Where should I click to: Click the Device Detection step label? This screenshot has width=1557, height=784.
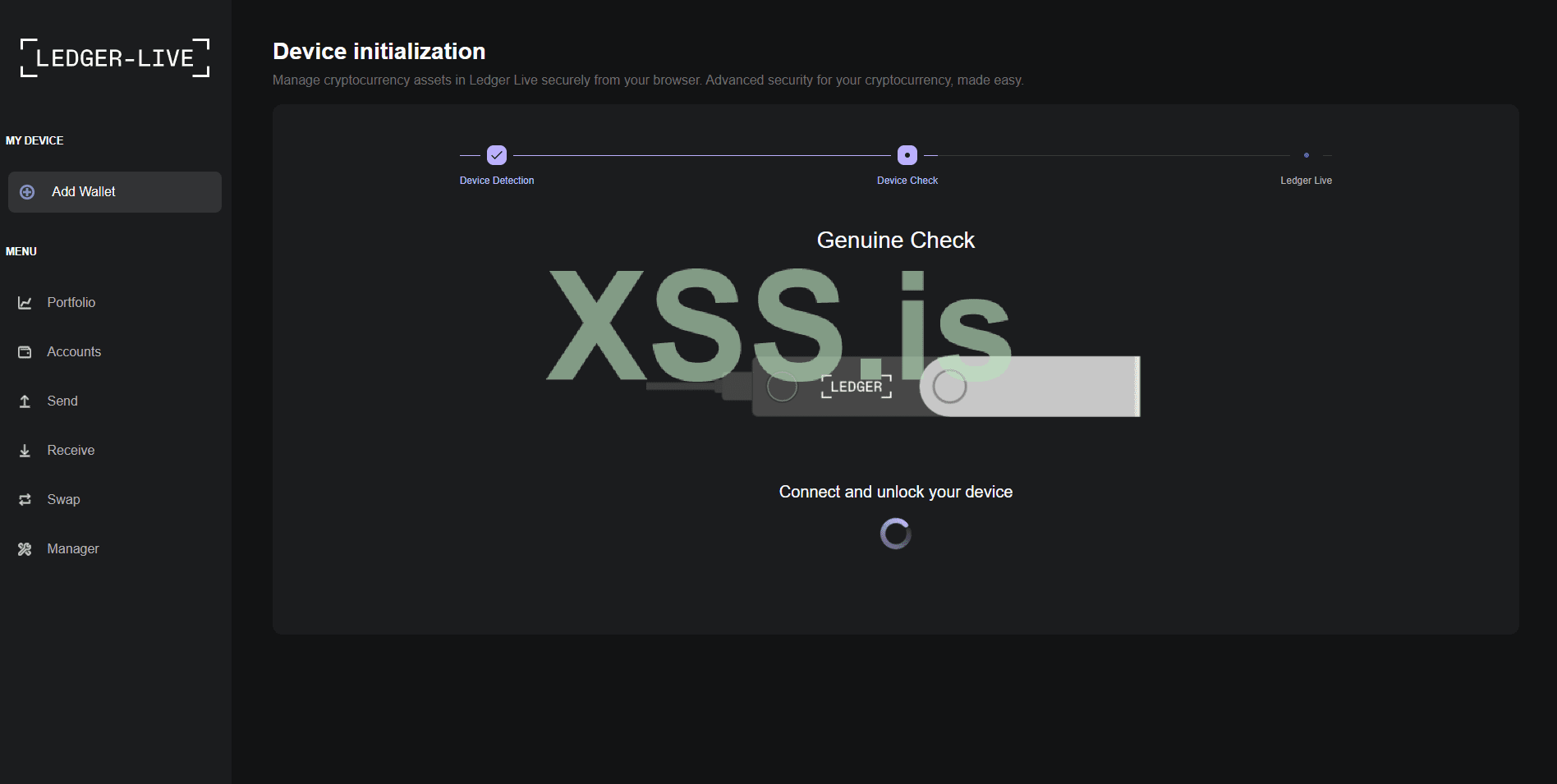click(x=497, y=181)
